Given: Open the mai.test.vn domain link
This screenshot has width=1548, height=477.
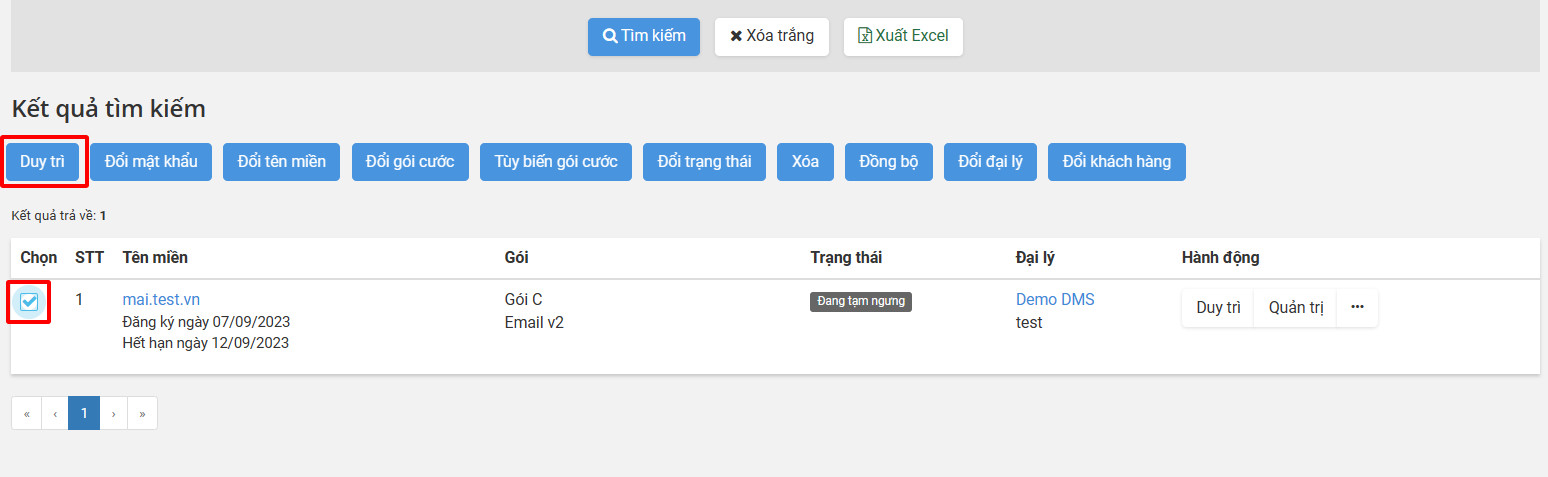Looking at the screenshot, I should [x=161, y=299].
